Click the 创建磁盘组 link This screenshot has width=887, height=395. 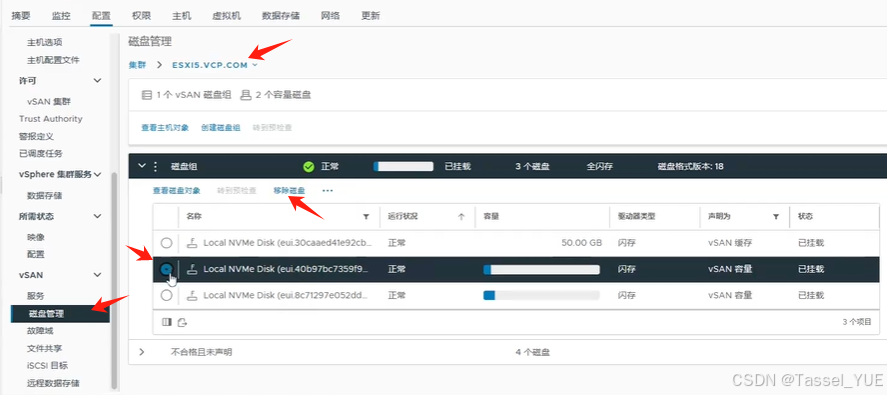(x=221, y=128)
